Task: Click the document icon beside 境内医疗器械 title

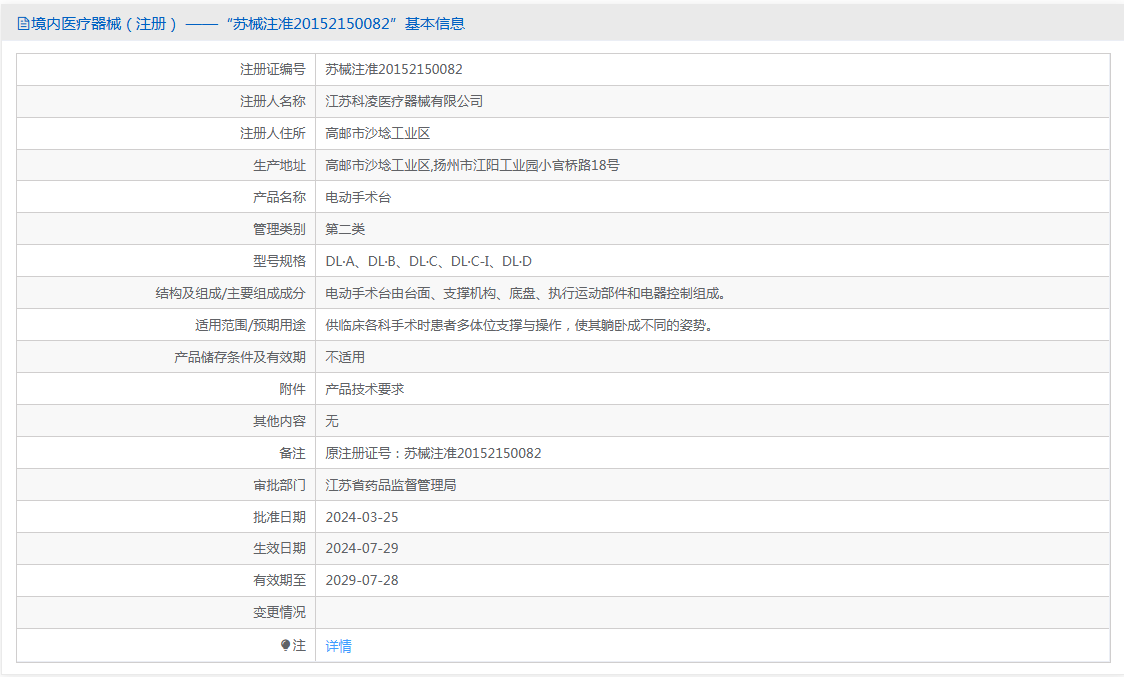Action: [x=23, y=24]
